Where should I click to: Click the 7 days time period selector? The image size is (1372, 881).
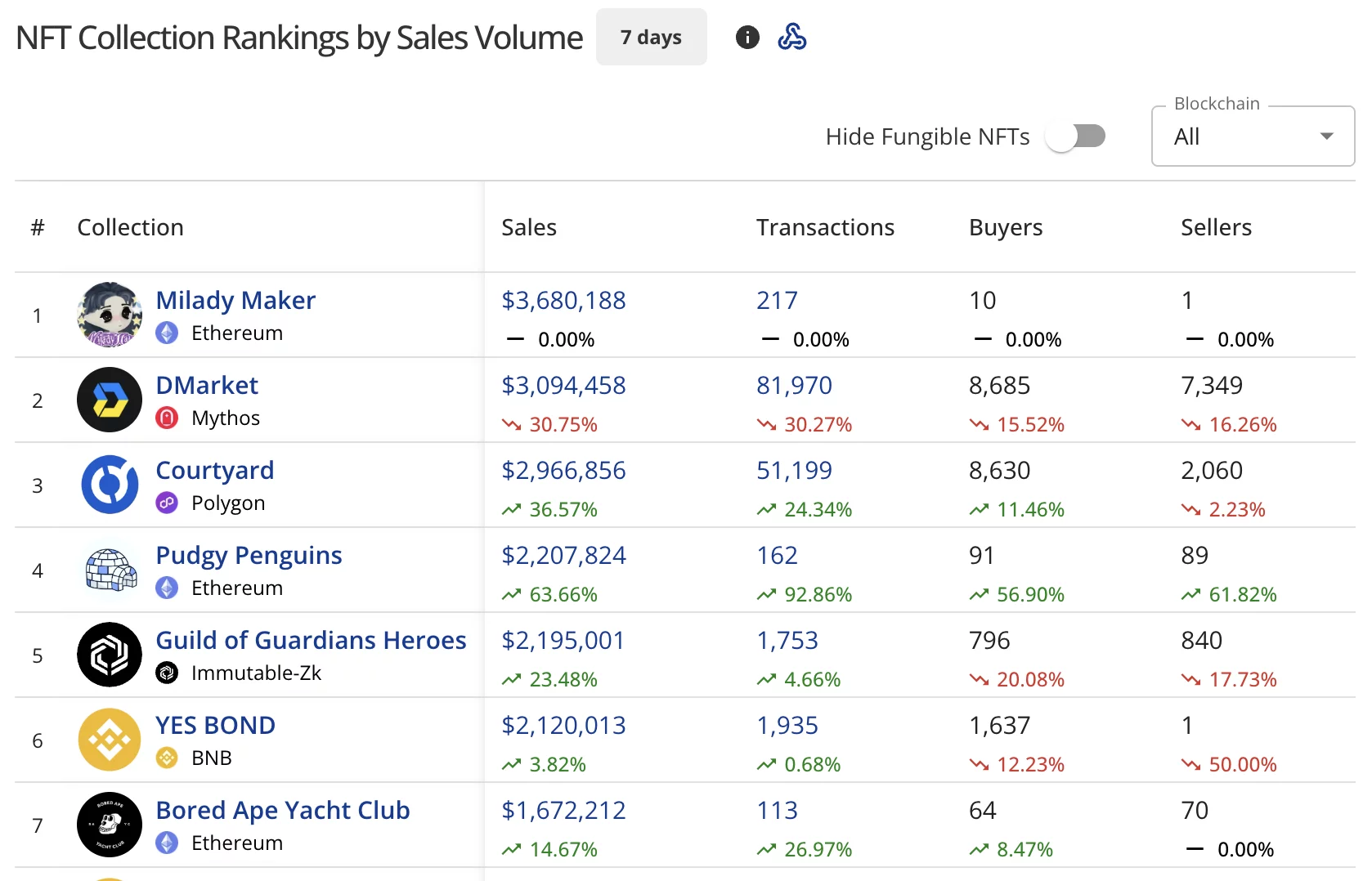[x=651, y=37]
